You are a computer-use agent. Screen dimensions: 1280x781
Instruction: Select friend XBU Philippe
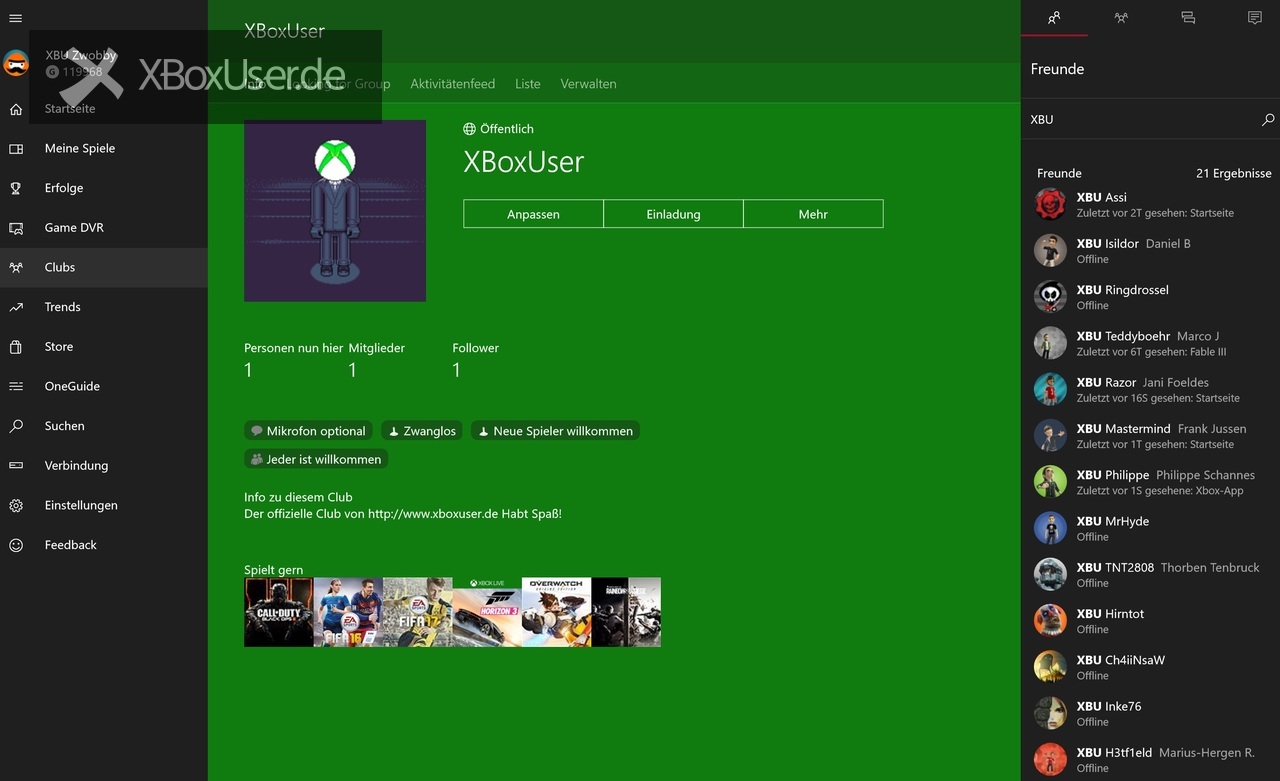point(1150,482)
